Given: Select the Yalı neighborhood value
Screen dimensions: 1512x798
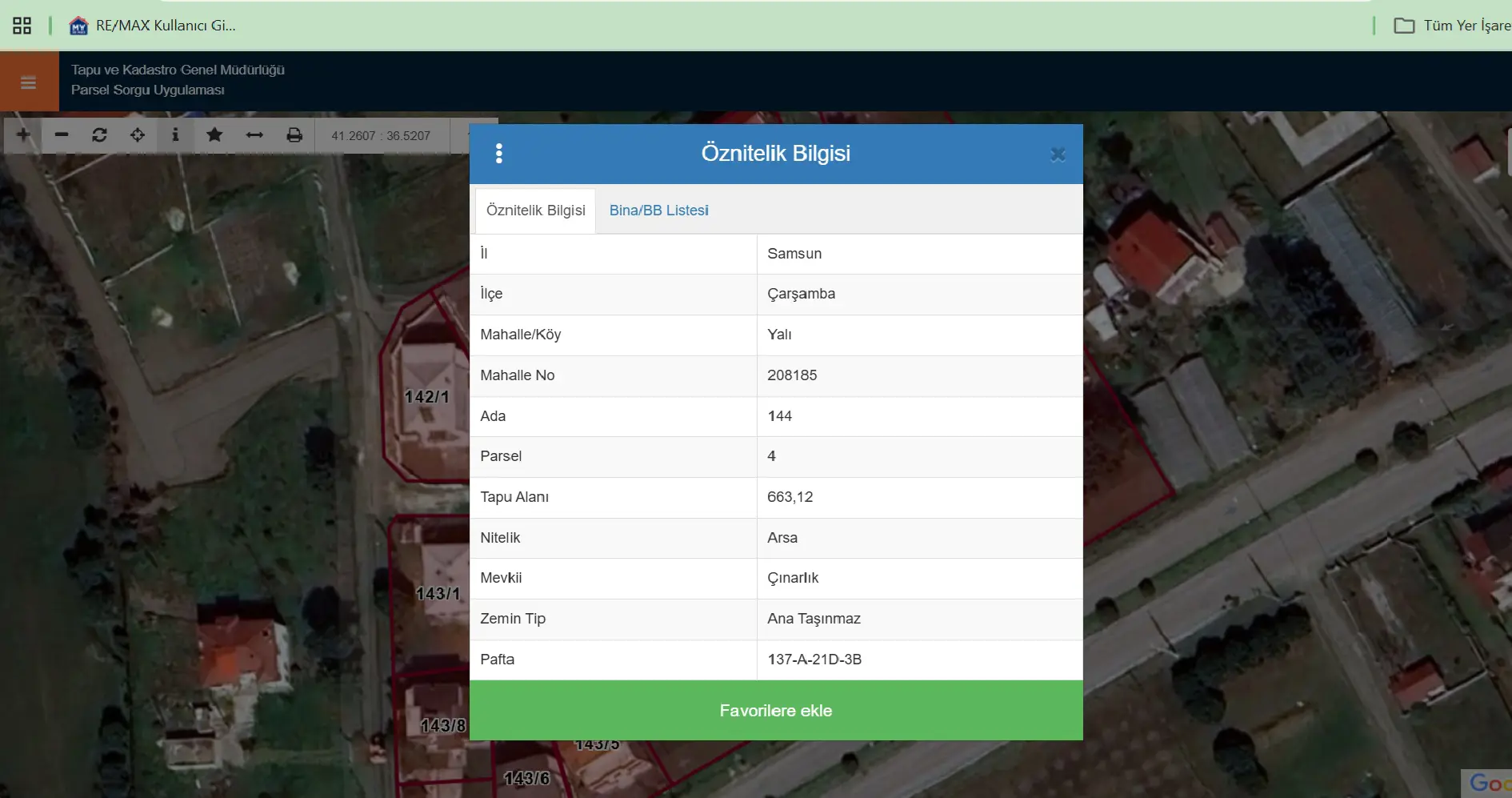Looking at the screenshot, I should pyautogui.click(x=919, y=335).
